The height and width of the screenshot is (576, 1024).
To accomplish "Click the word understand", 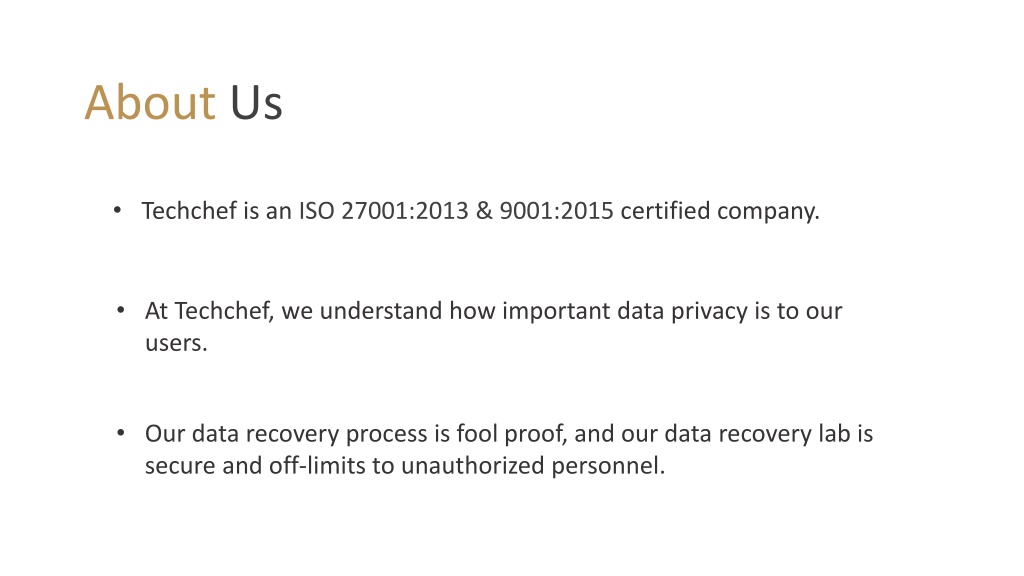I will tap(381, 311).
